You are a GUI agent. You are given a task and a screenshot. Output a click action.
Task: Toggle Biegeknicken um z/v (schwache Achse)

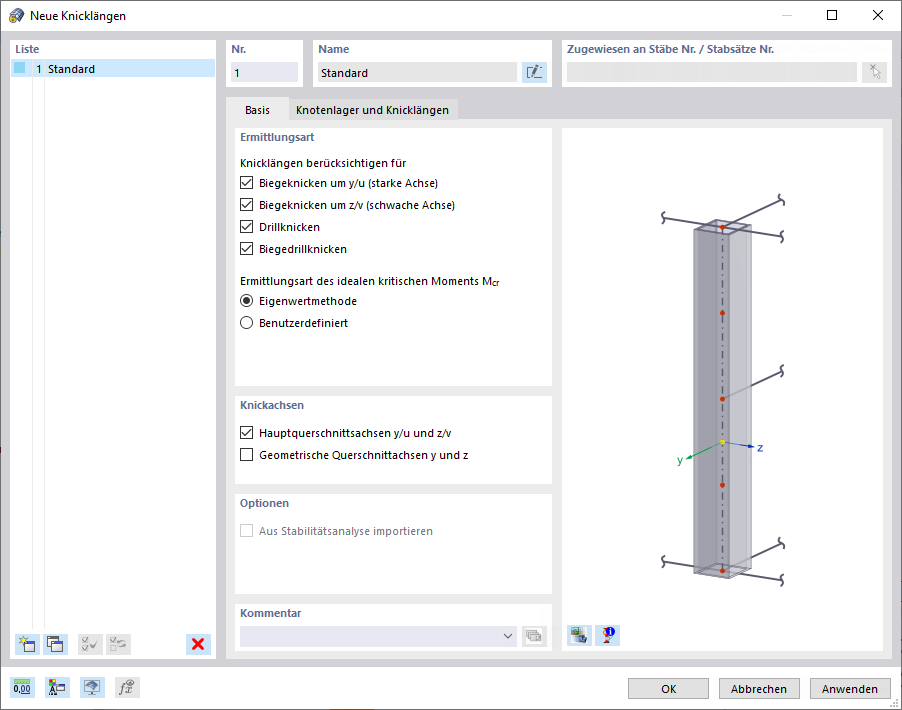(246, 205)
